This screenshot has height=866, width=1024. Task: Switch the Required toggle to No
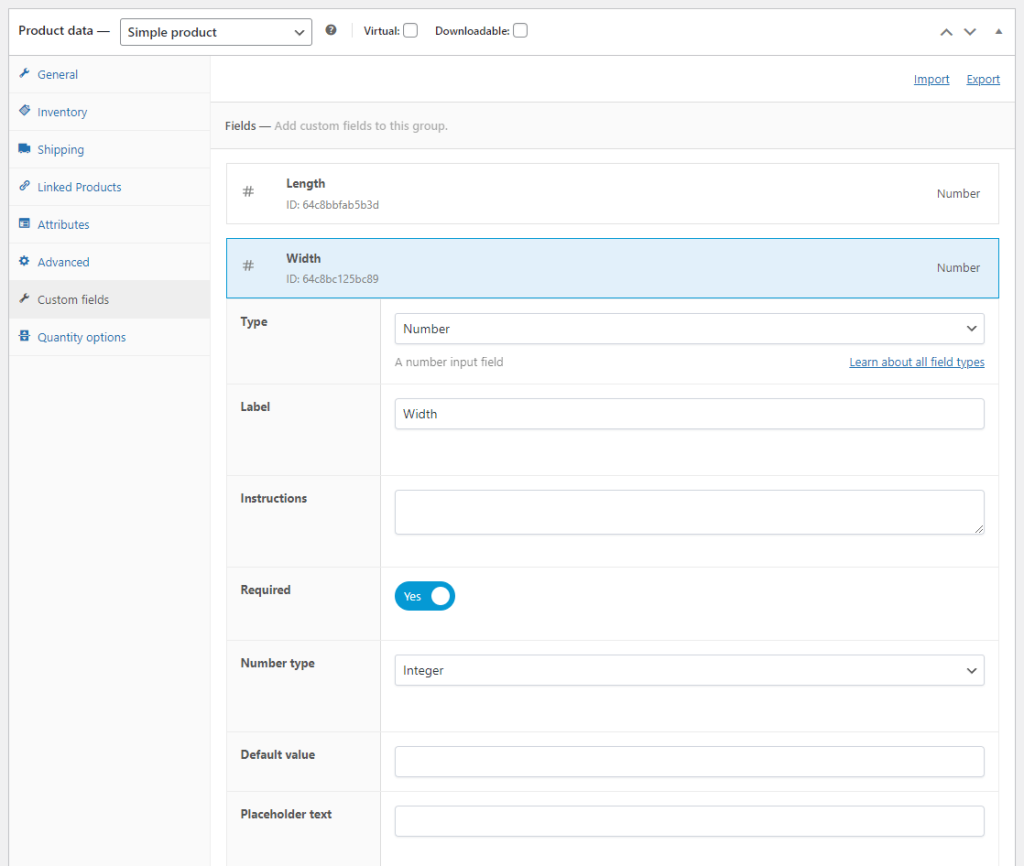point(424,596)
